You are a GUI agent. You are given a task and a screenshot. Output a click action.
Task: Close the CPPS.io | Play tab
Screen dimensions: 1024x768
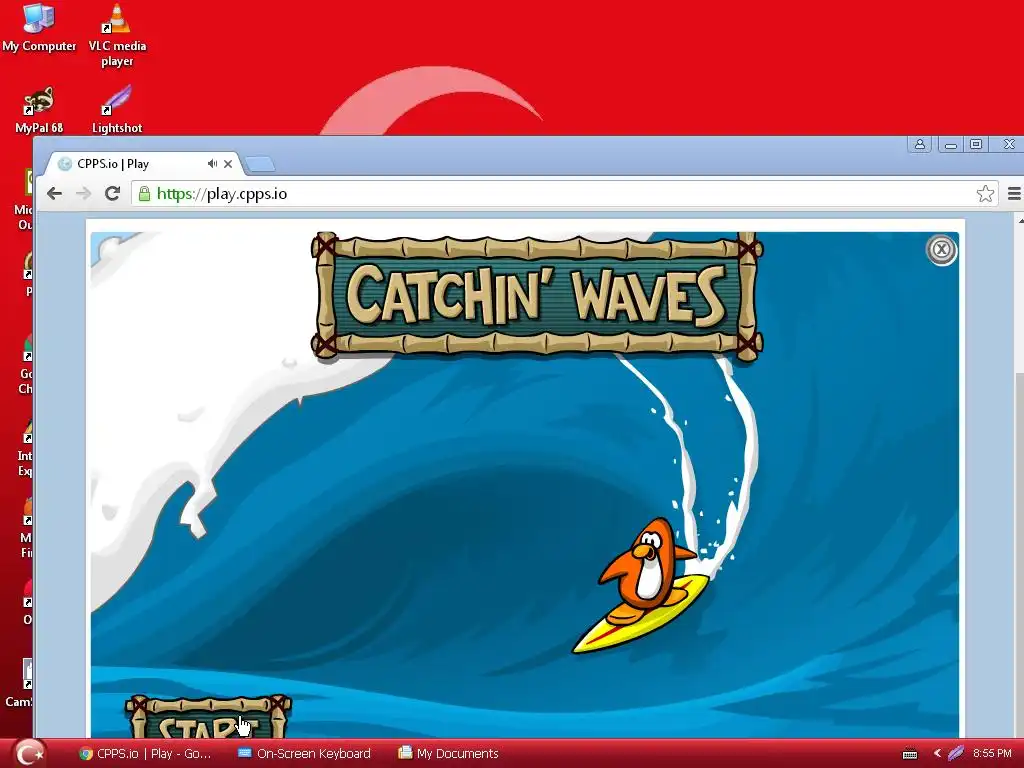coord(228,164)
